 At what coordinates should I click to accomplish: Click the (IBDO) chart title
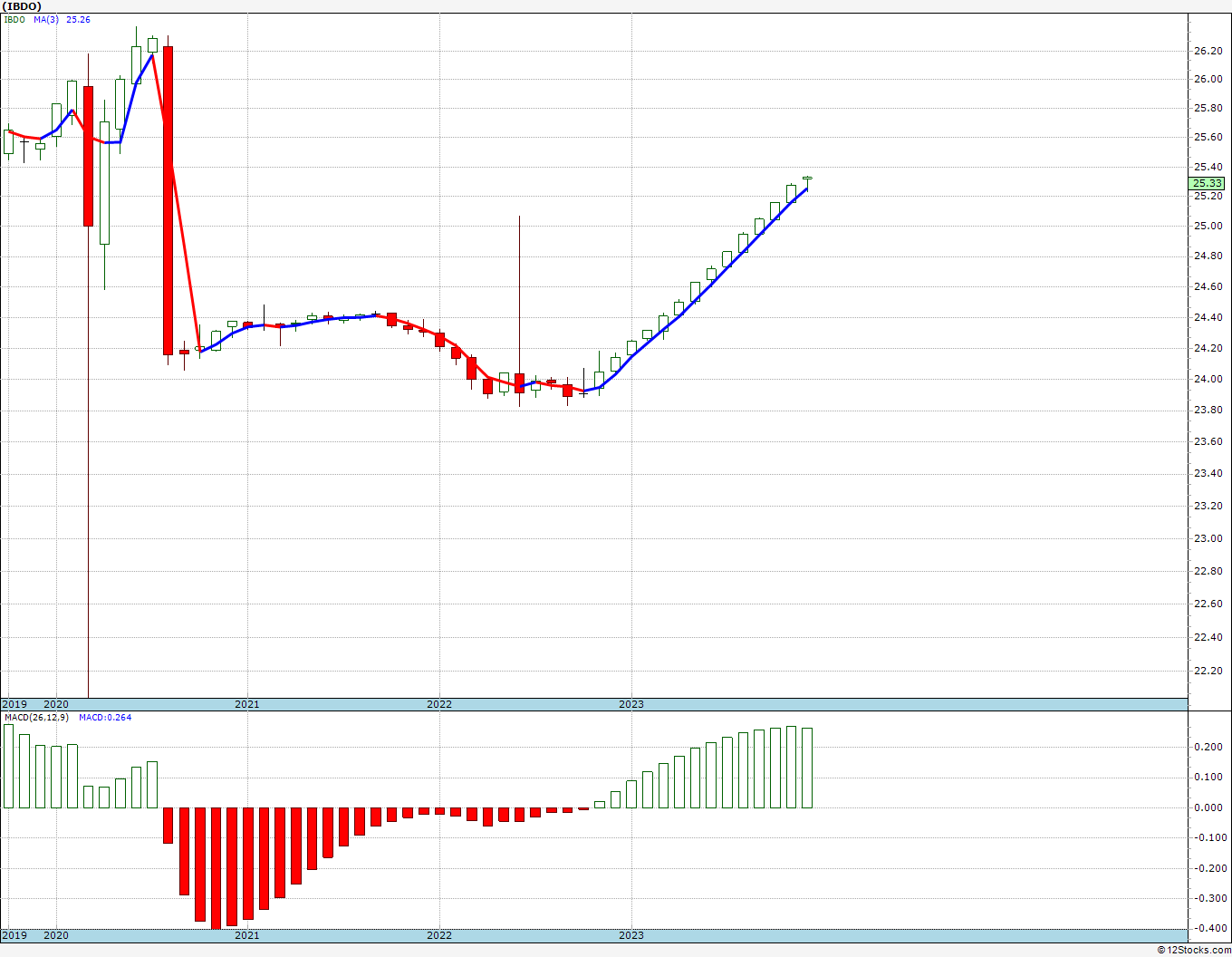click(x=22, y=6)
